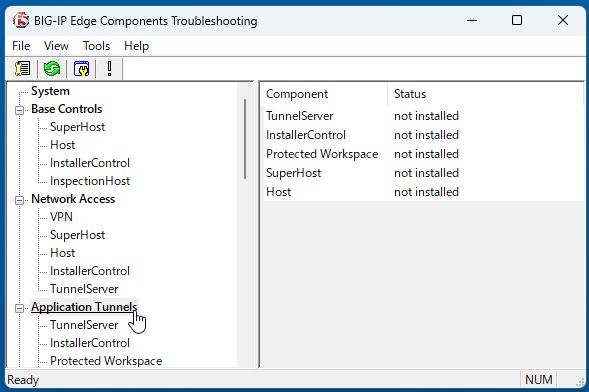
Task: Select Host under Network Access
Action: click(x=62, y=253)
